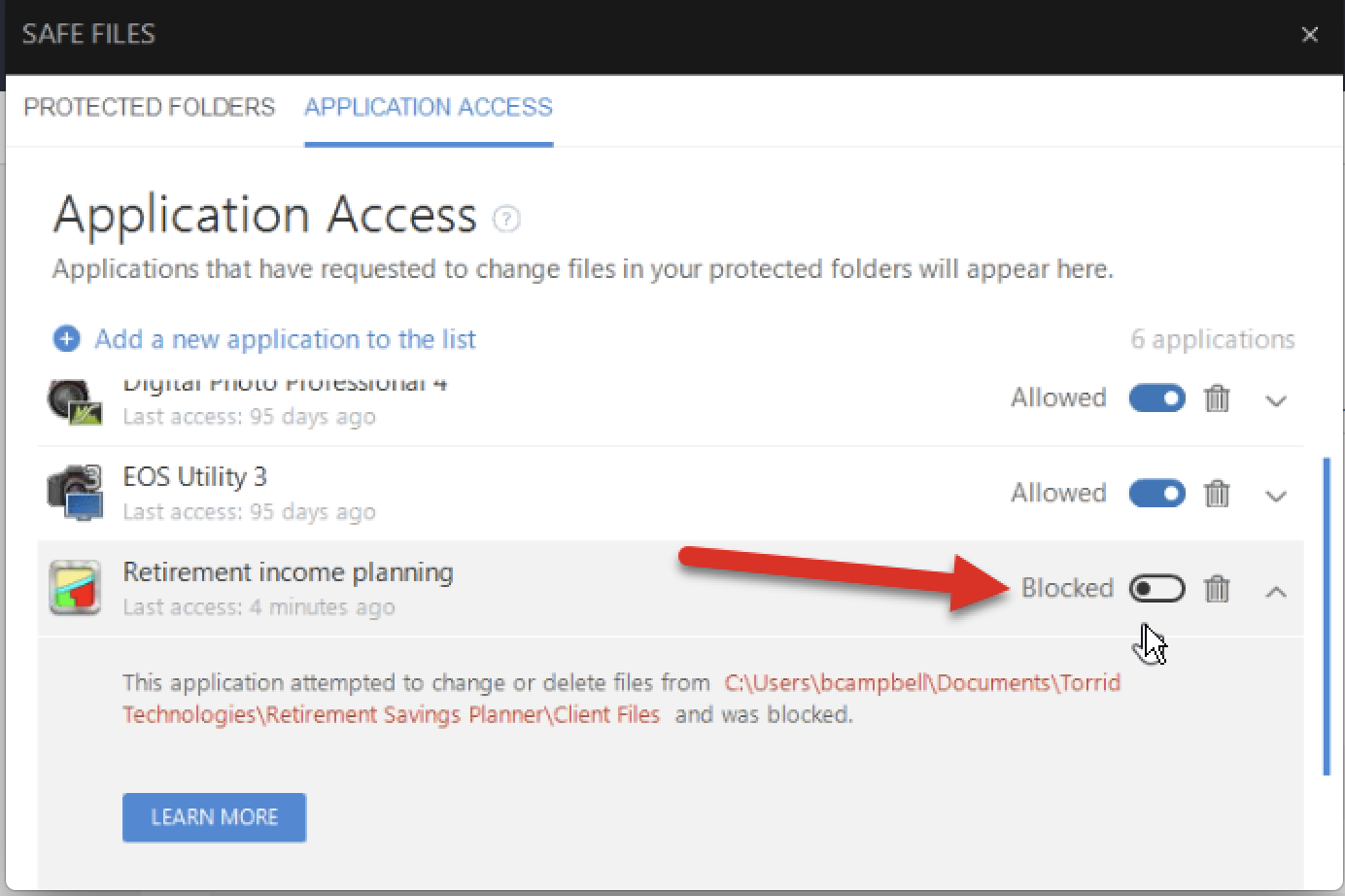Expand the EOS Utility 3 row chevron
This screenshot has height=896, width=1345.
(1276, 496)
